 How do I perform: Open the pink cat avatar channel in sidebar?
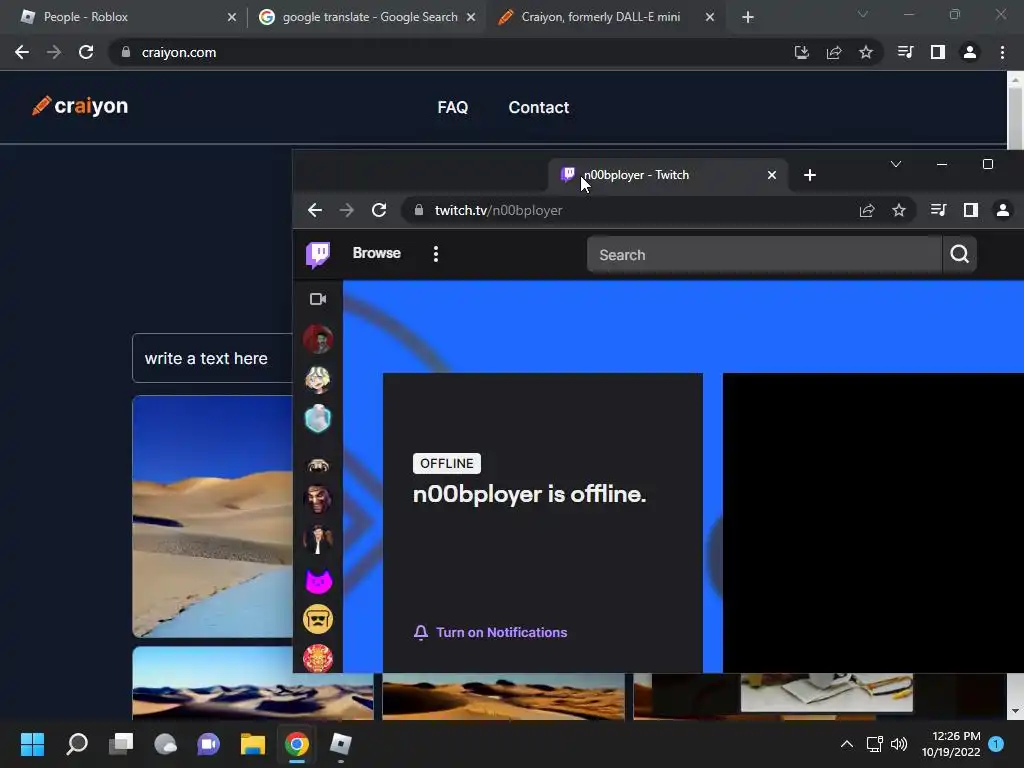tap(318, 580)
